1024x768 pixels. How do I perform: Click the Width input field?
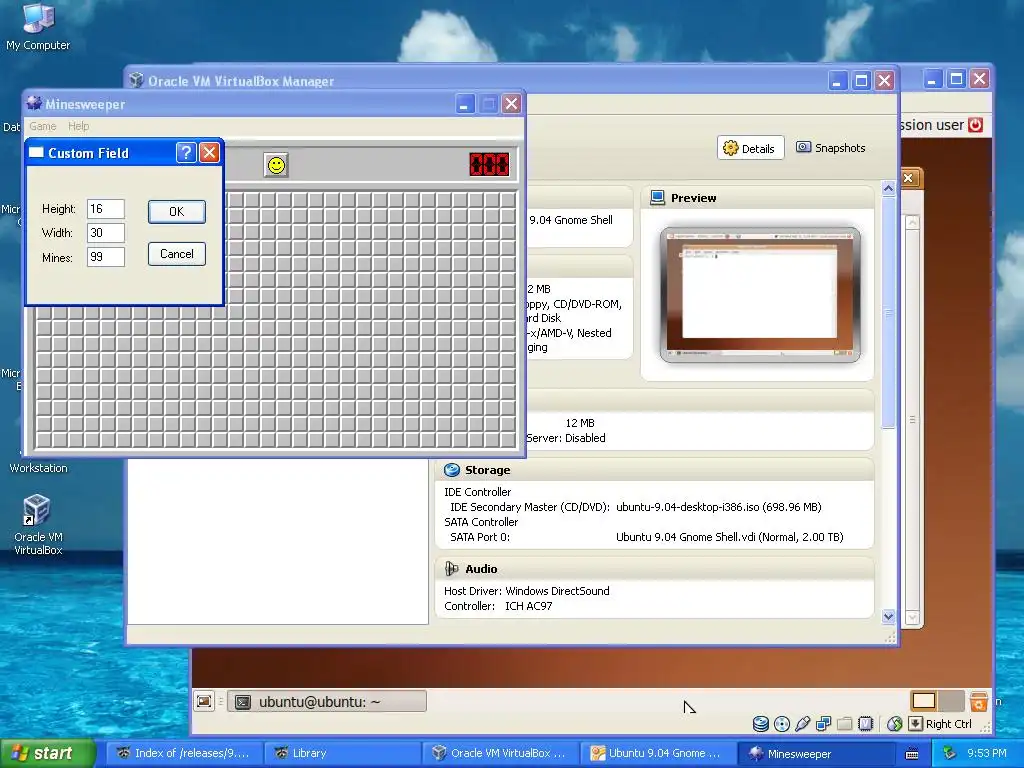(x=106, y=232)
